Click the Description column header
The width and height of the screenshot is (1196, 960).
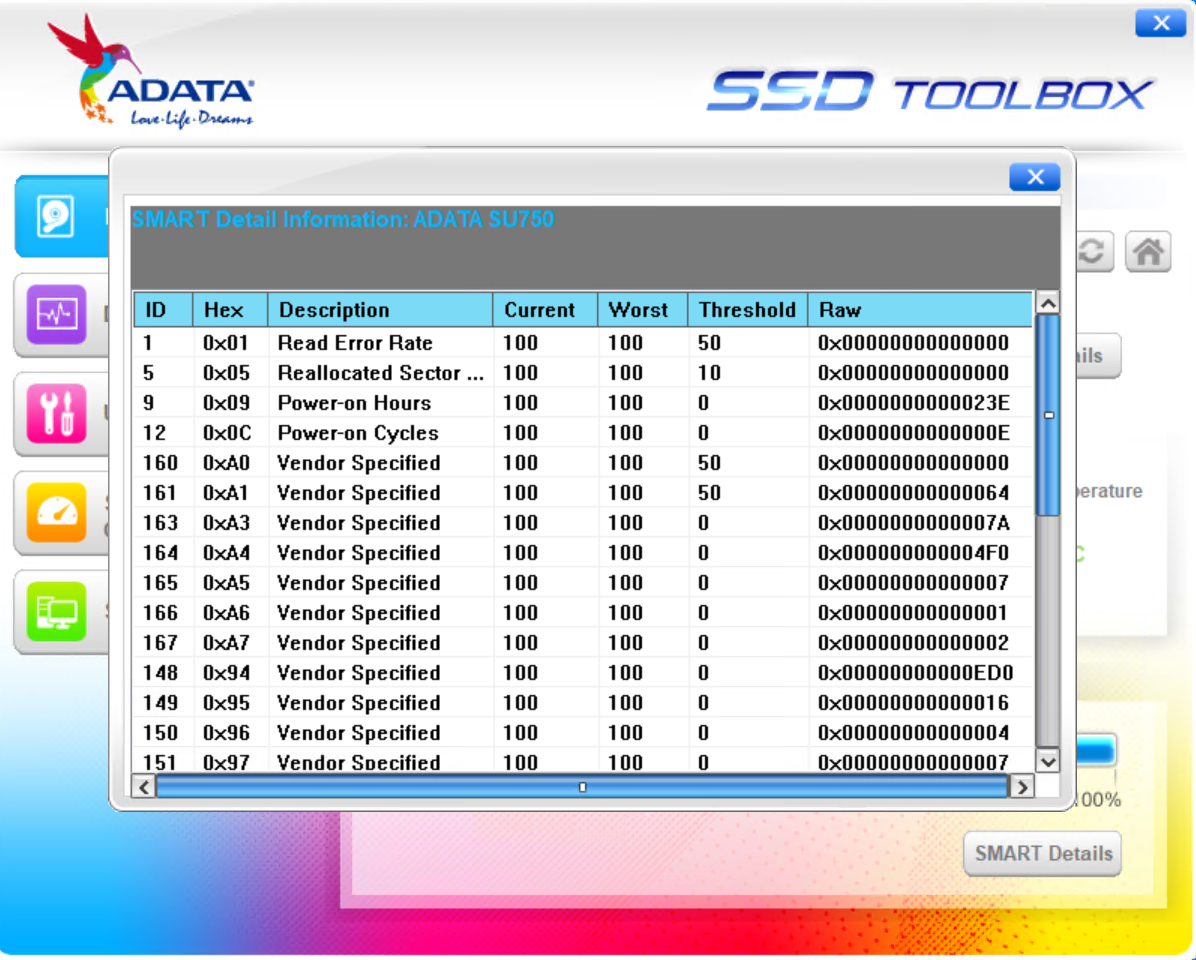pos(380,310)
